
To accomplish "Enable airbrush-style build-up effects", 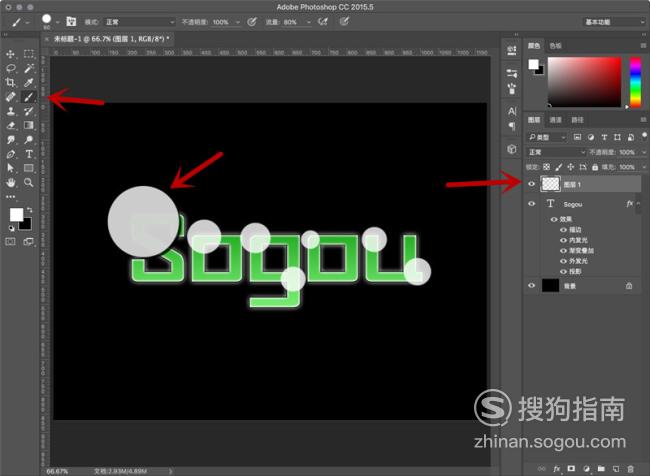I will [x=323, y=22].
